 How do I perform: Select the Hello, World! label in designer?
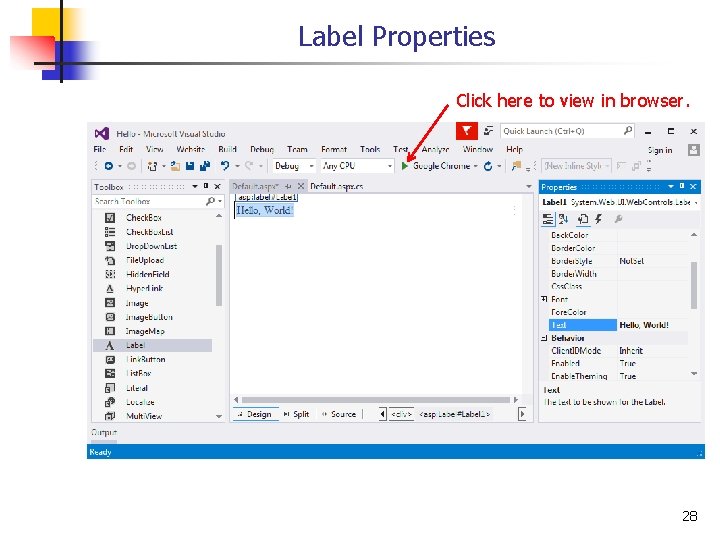point(264,210)
